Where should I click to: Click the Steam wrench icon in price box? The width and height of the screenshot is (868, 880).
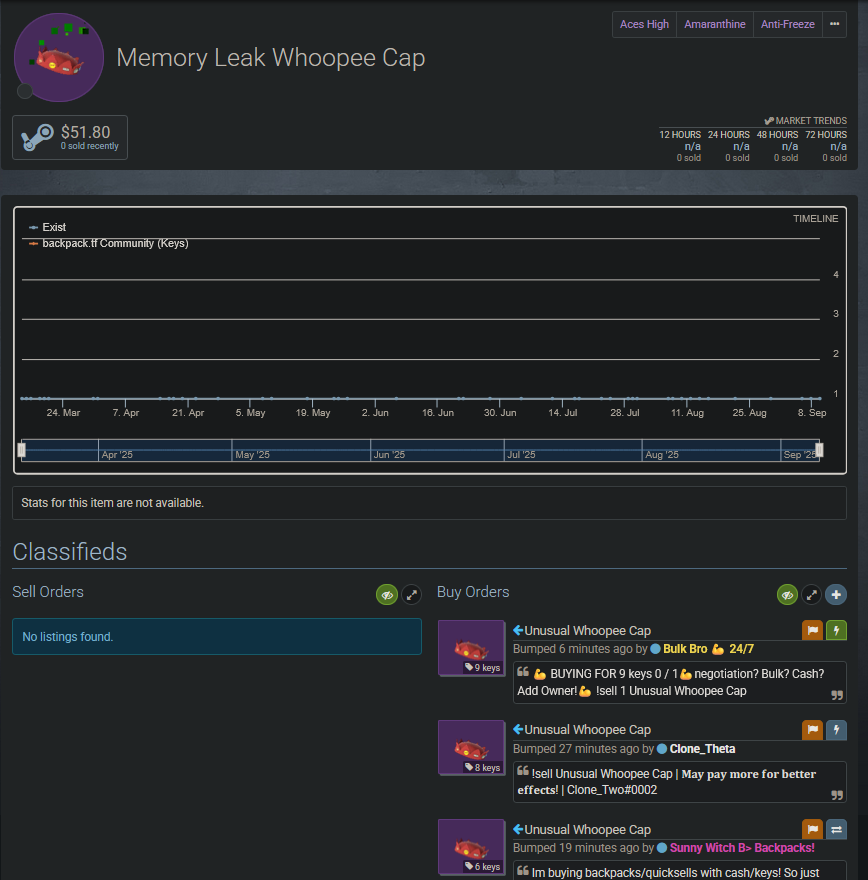click(x=37, y=137)
